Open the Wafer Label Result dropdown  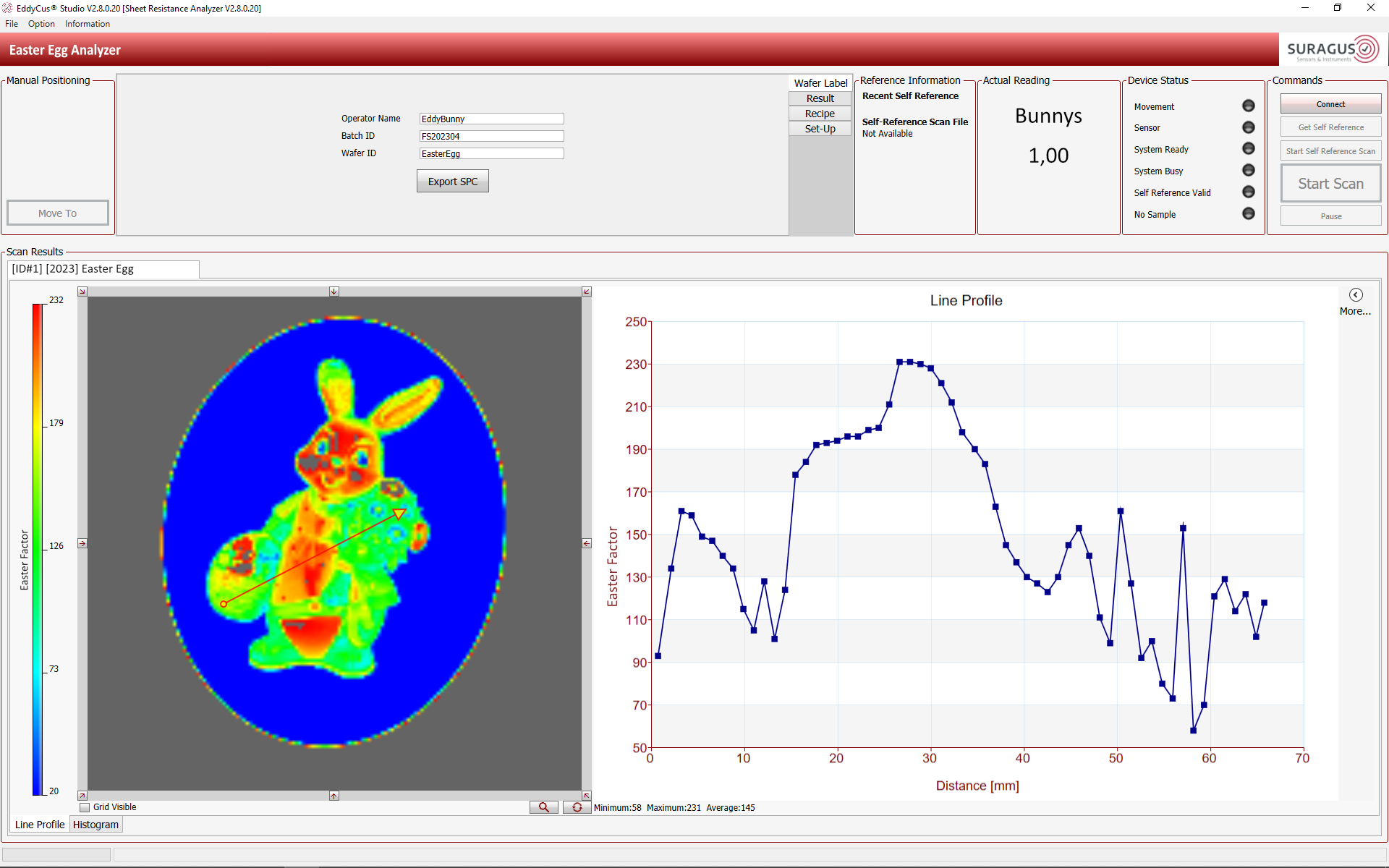click(x=818, y=97)
